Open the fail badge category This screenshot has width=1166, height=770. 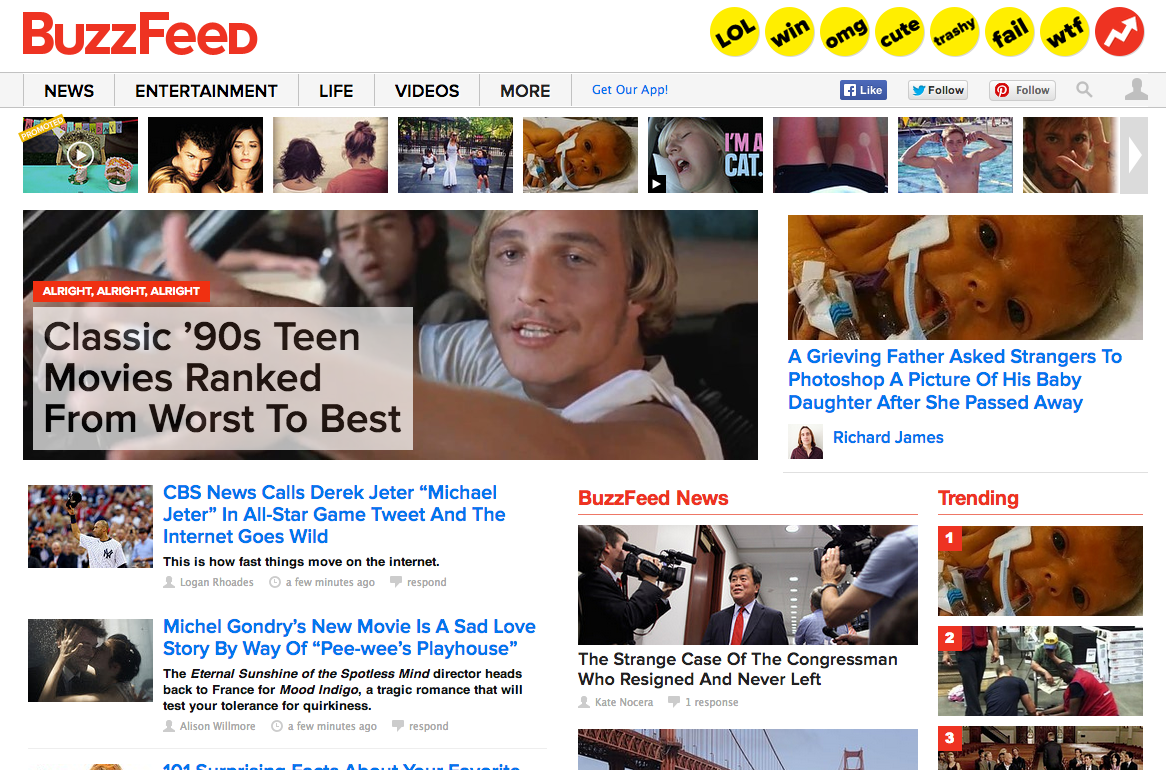(x=1010, y=32)
